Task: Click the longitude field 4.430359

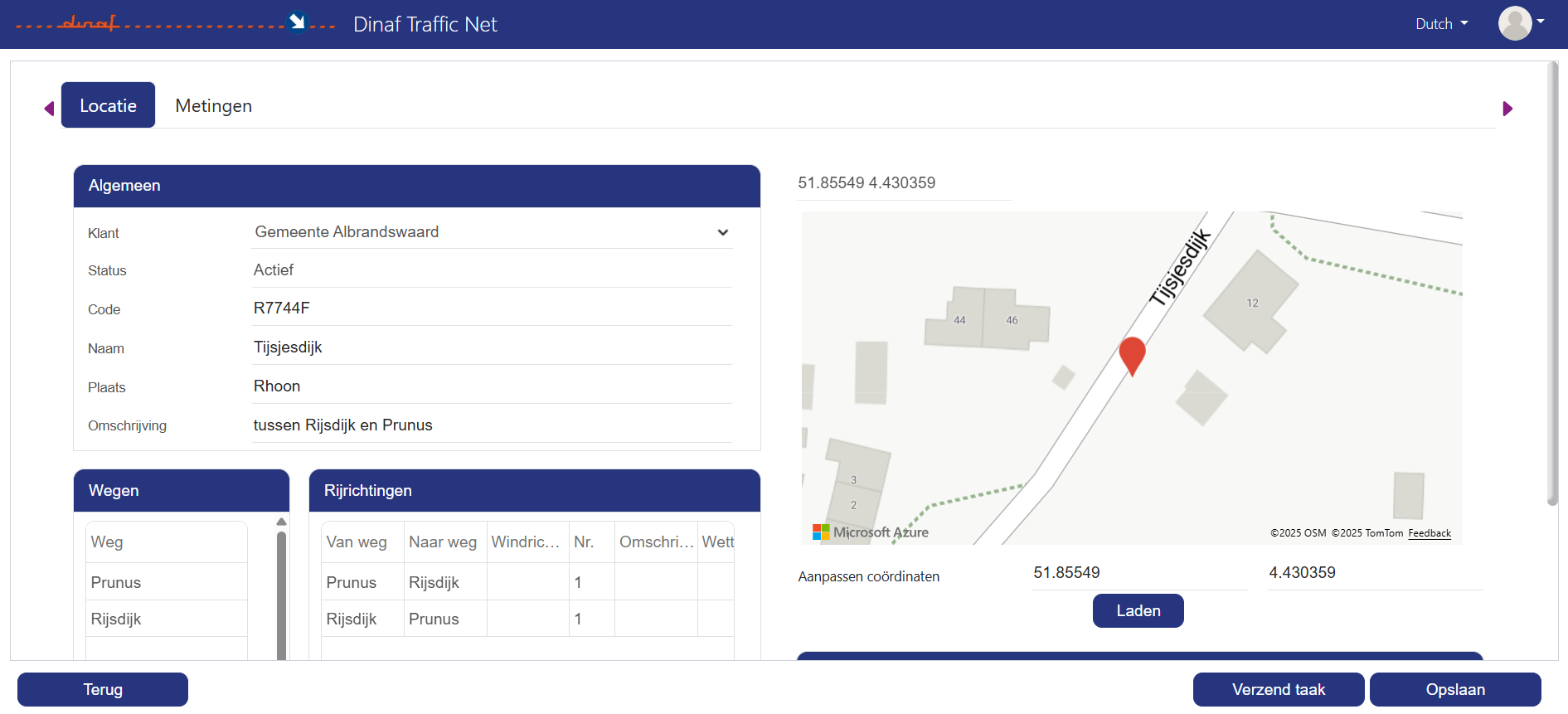Action: 1376,573
